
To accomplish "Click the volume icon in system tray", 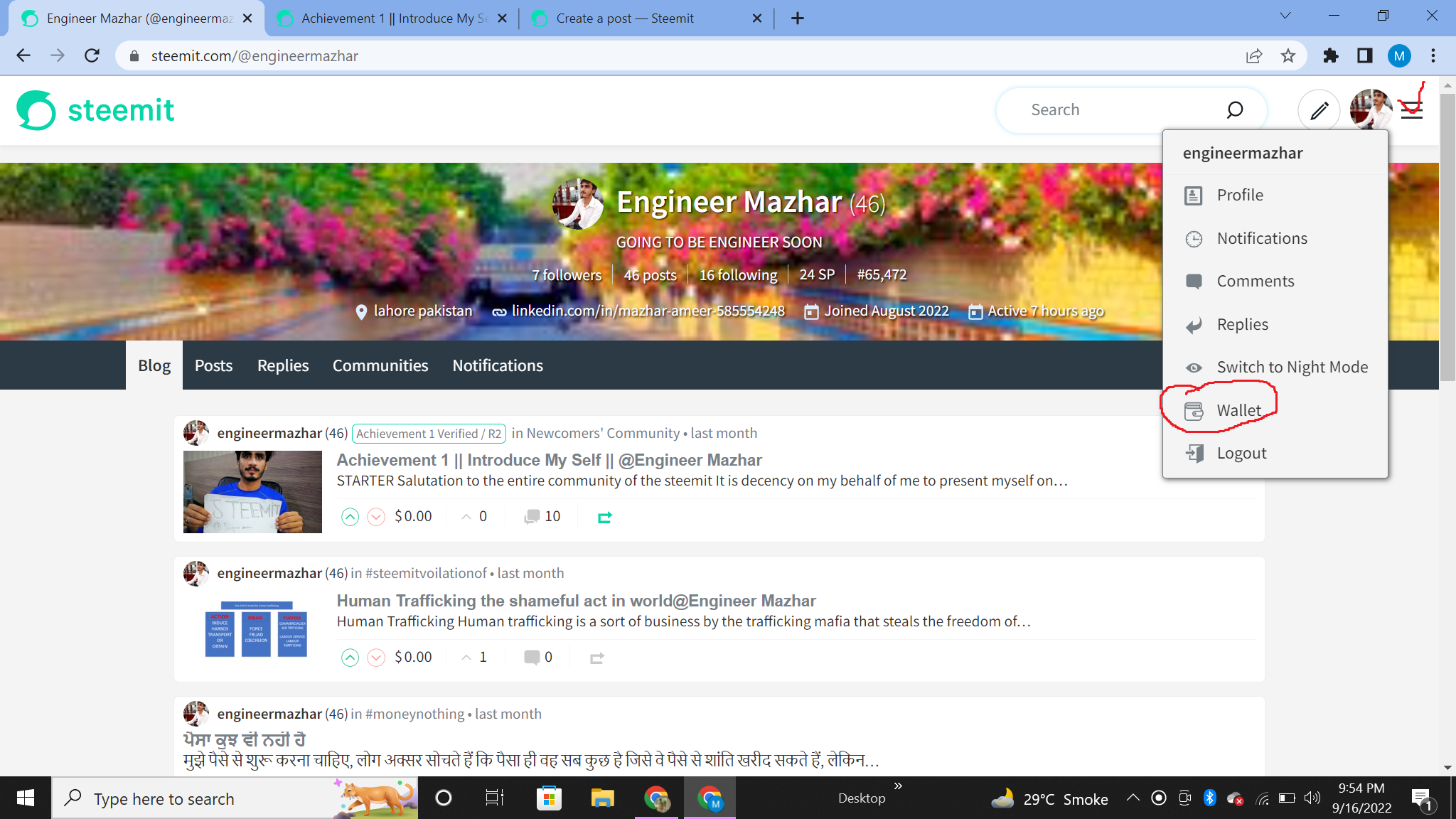I will pyautogui.click(x=1312, y=798).
